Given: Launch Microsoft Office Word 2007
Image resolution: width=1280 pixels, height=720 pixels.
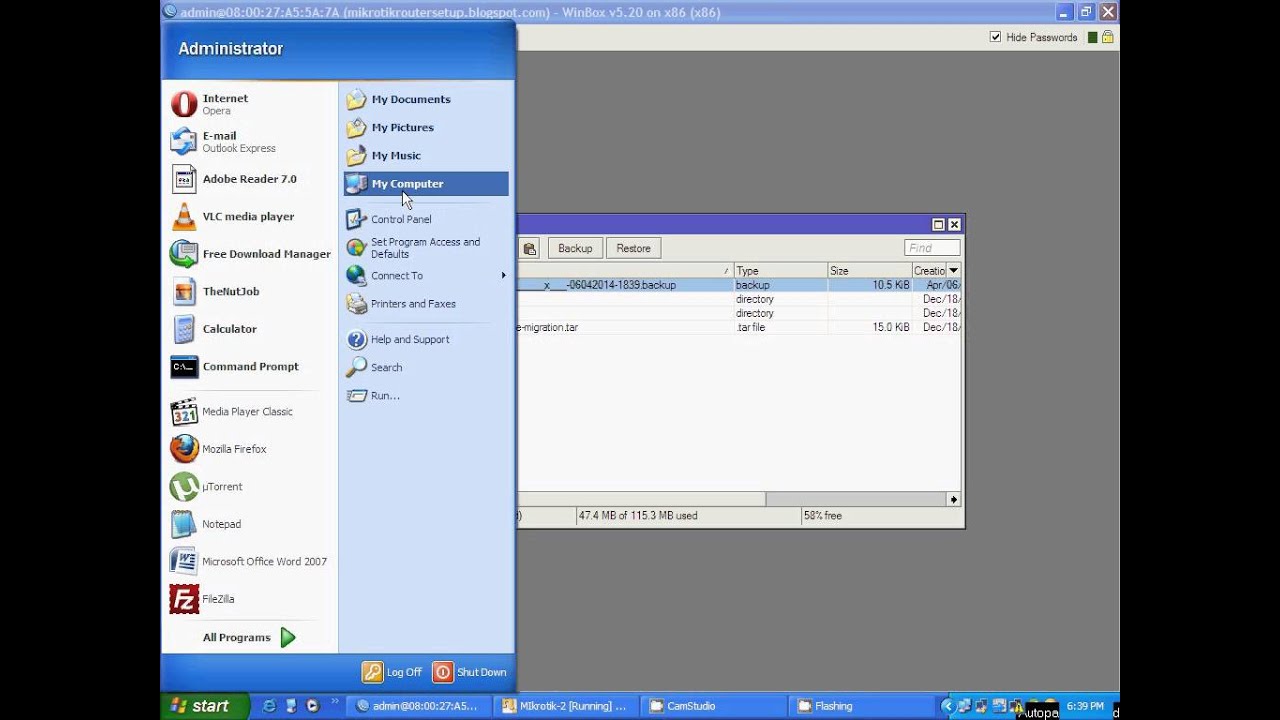Looking at the screenshot, I should coord(250,561).
